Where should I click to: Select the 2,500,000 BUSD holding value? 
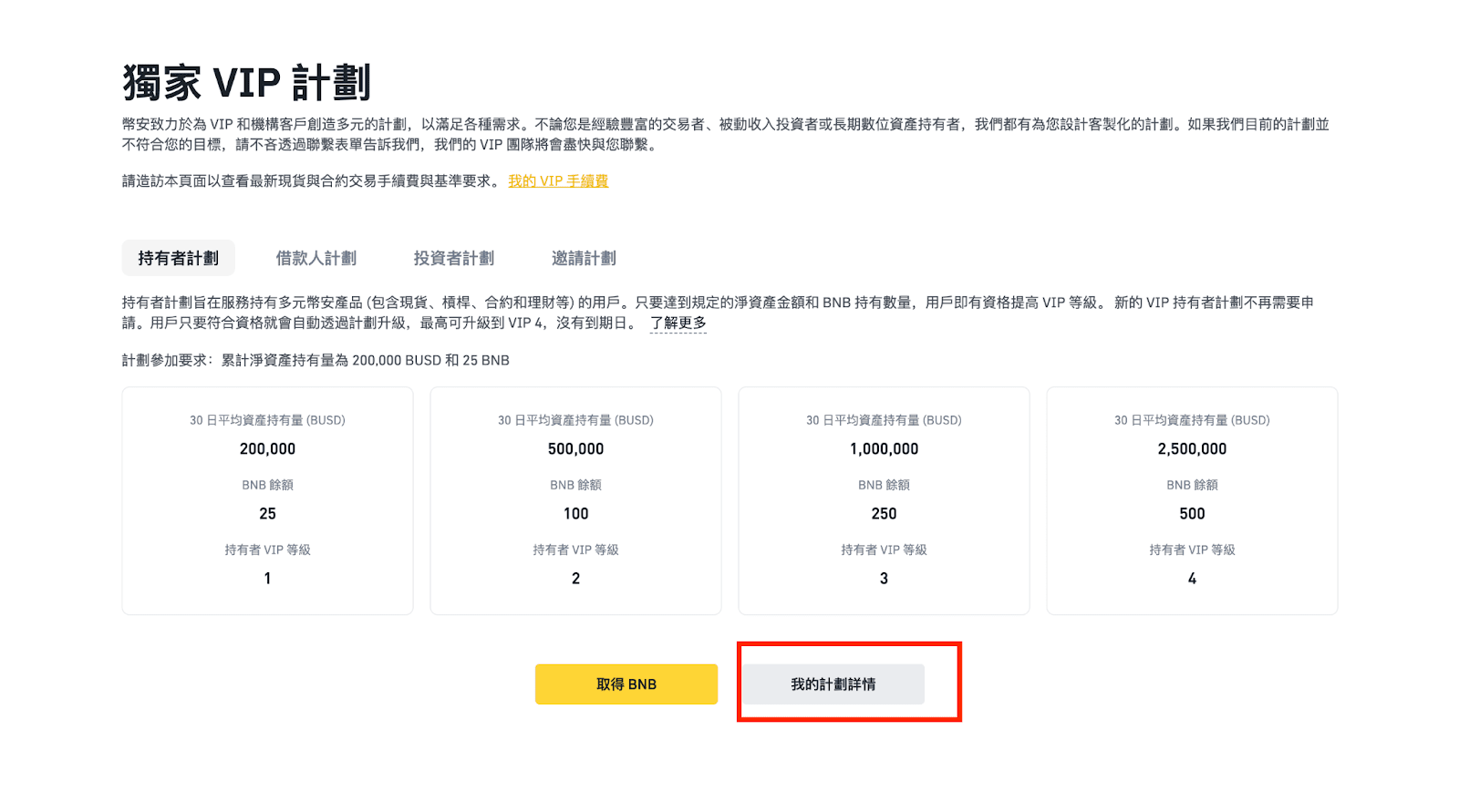click(1192, 448)
